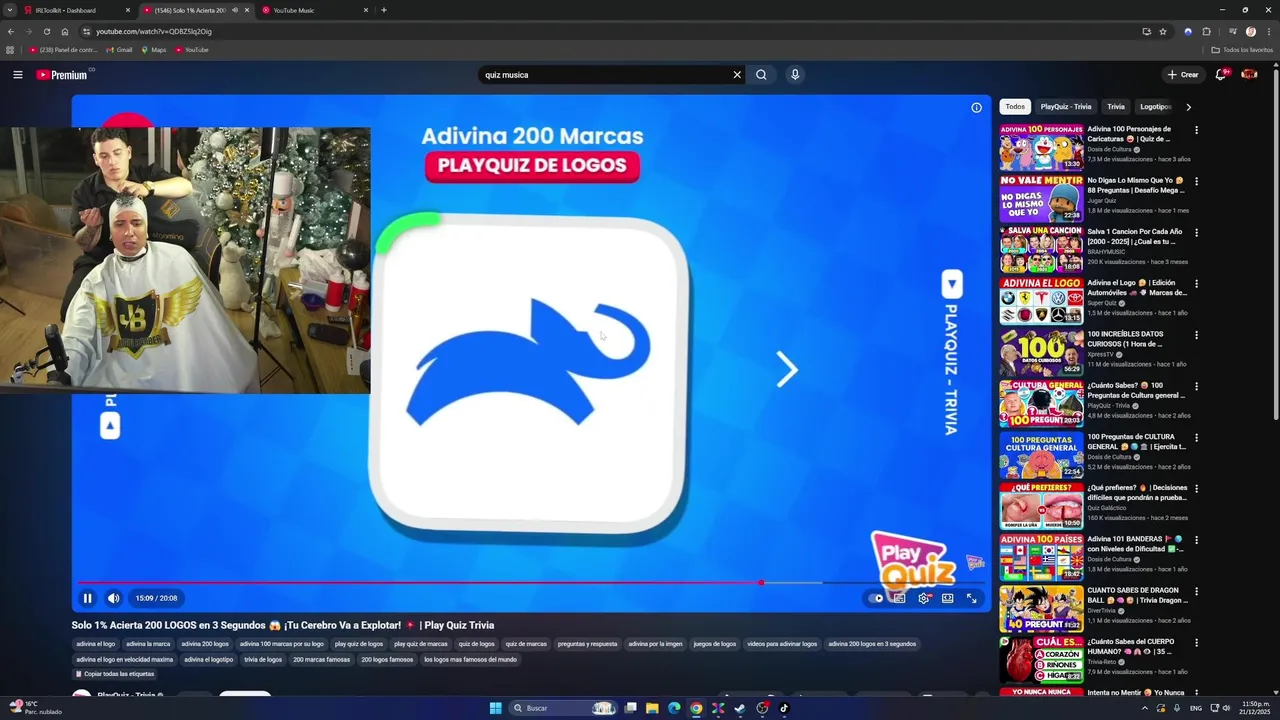Viewport: 1280px width, 720px height.
Task: Mute the playing tab via its speaker icon
Action: [x=235, y=10]
